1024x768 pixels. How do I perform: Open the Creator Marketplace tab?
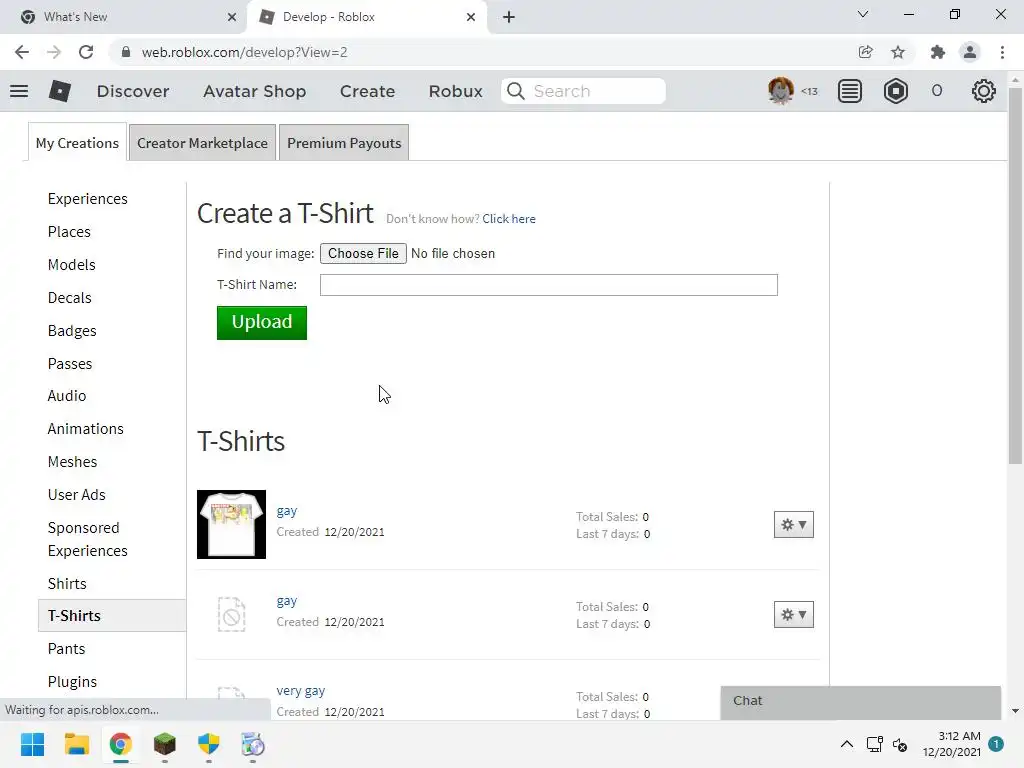[202, 143]
